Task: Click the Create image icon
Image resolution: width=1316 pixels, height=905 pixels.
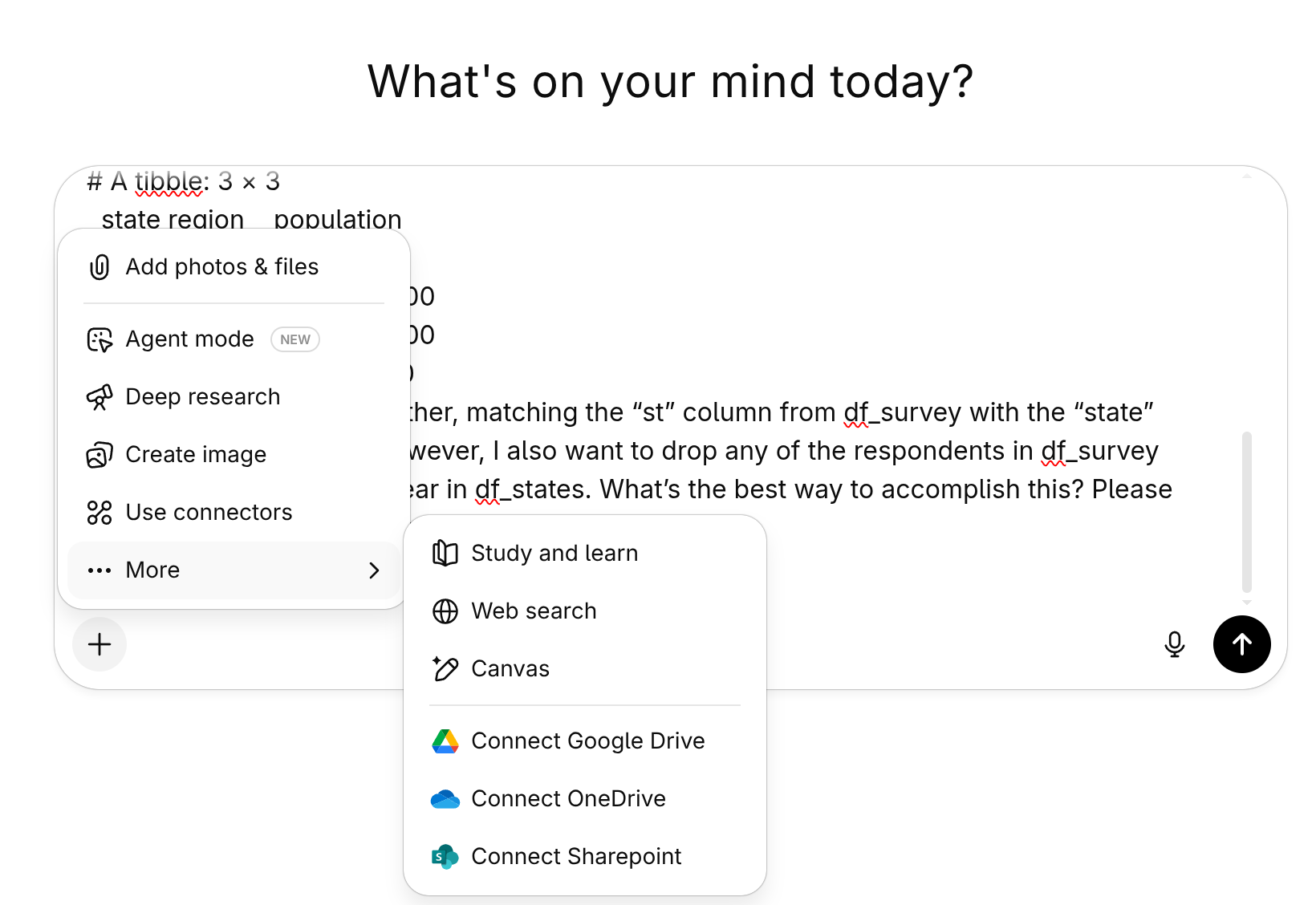Action: click(100, 455)
